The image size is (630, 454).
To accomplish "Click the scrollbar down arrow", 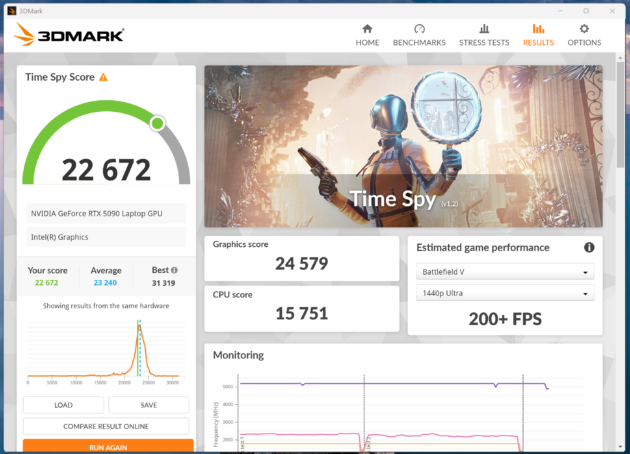I will pyautogui.click(x=620, y=446).
